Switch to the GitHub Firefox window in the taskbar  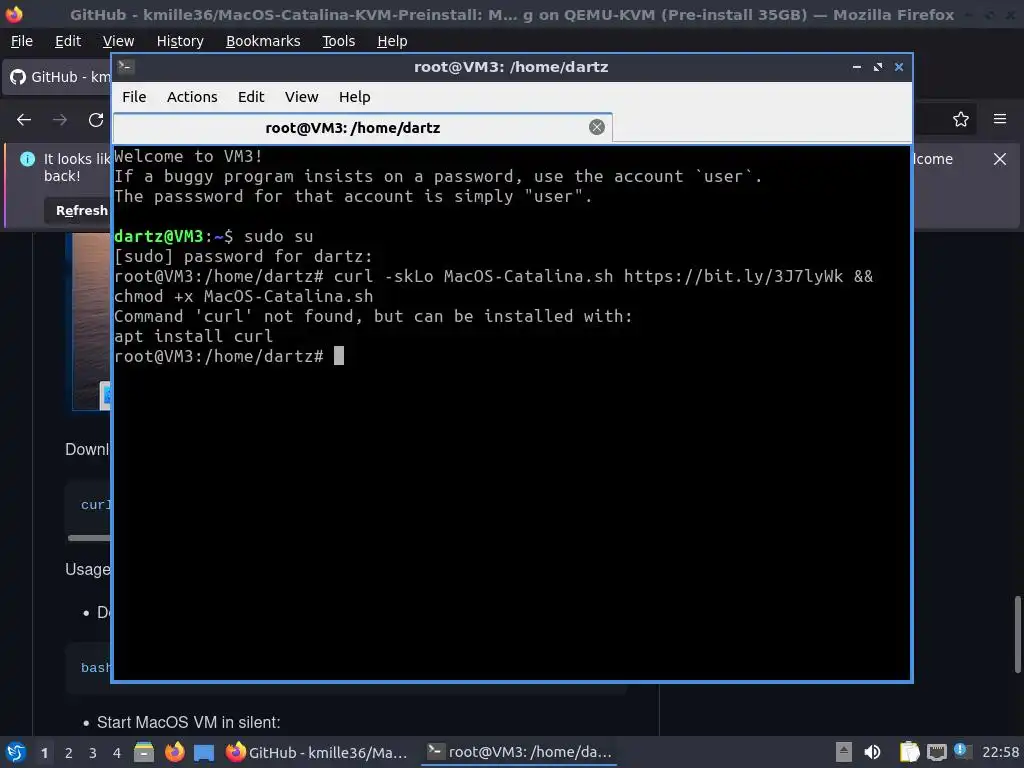point(317,752)
